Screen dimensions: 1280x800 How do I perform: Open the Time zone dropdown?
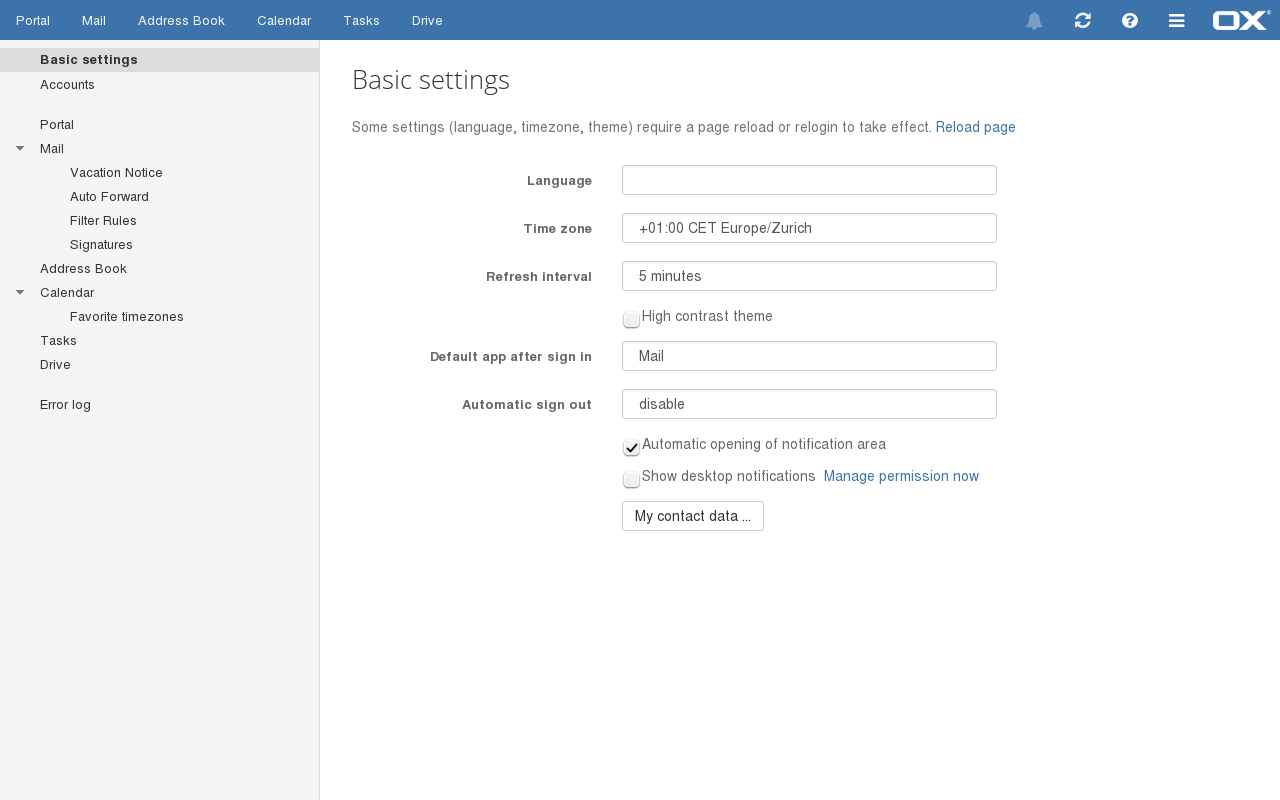pos(809,228)
